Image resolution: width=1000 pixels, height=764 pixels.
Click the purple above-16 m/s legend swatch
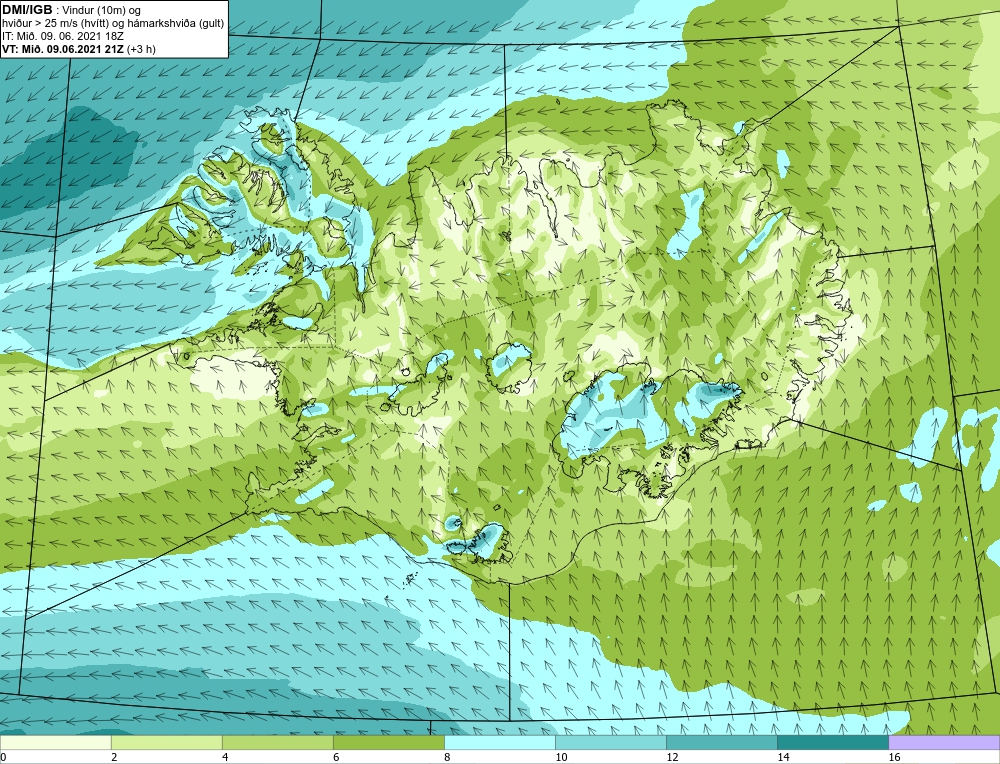(944, 742)
